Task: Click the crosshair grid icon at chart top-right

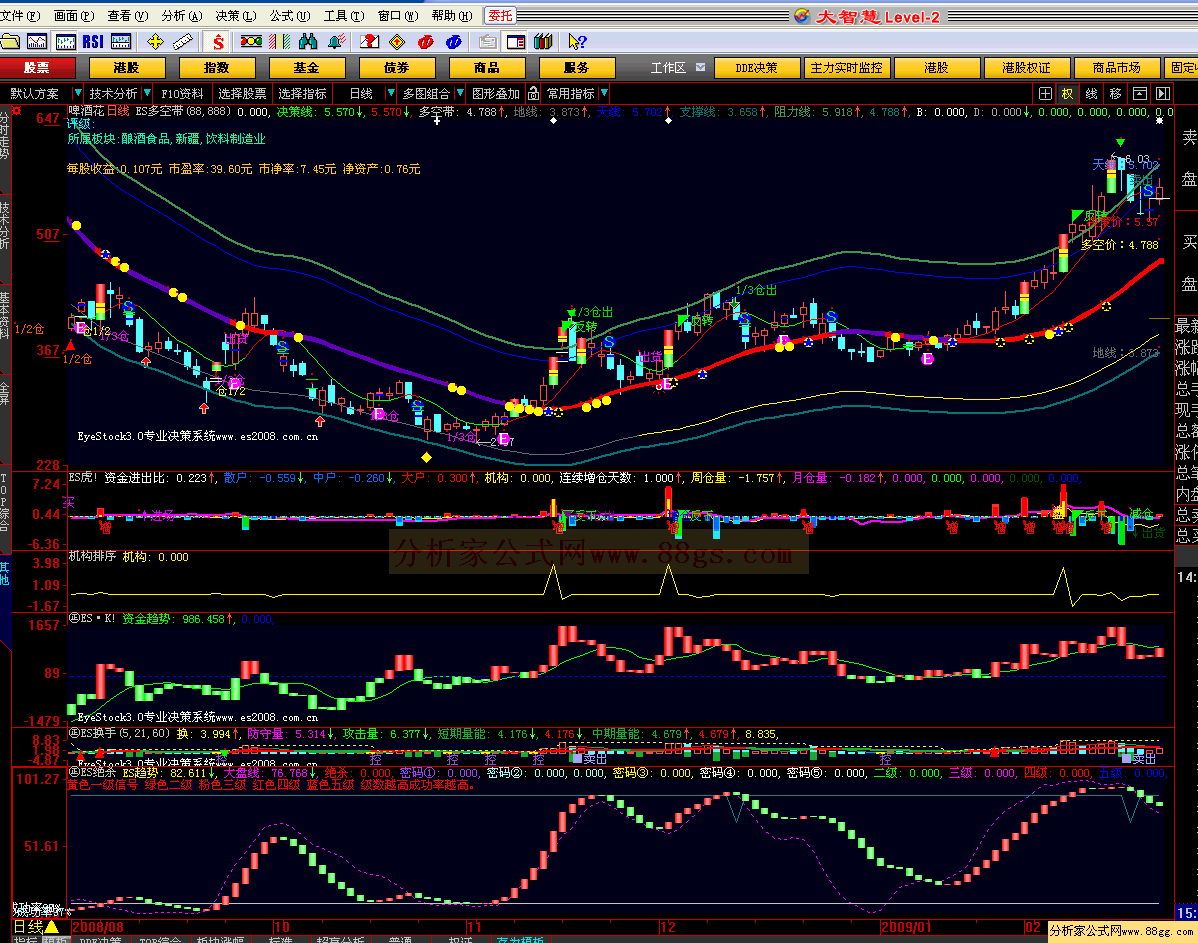Action: [x=1045, y=93]
